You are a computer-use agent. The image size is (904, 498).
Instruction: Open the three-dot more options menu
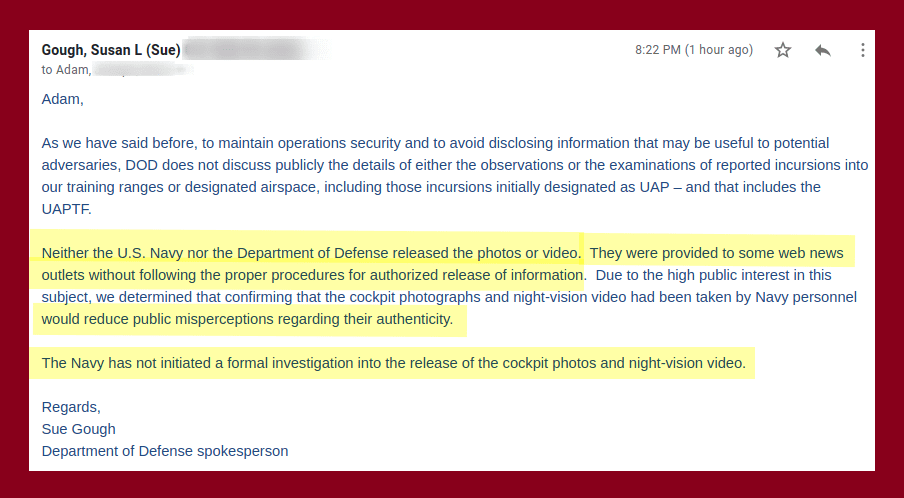pos(862,50)
